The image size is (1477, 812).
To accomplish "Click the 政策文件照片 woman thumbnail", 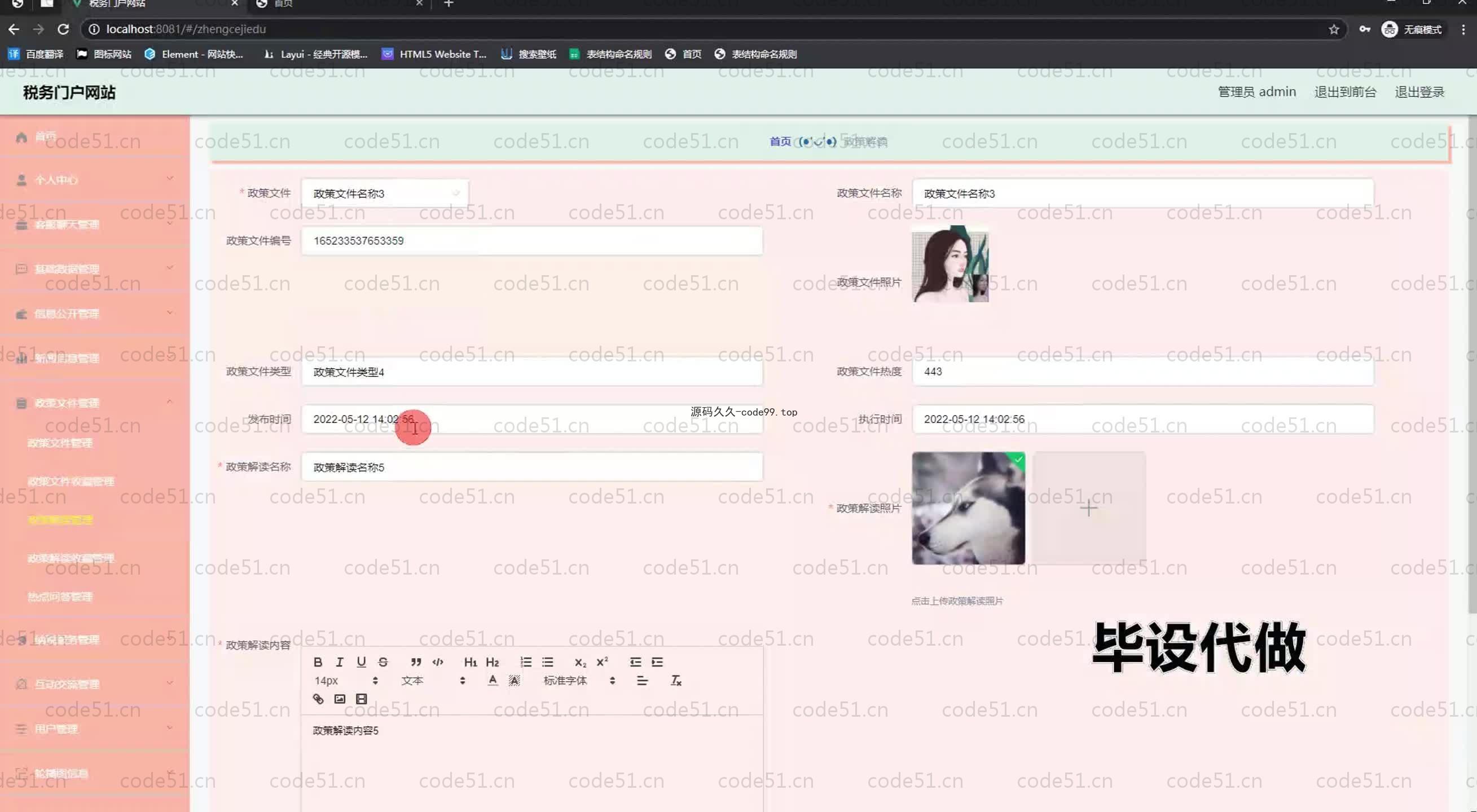I will click(x=950, y=264).
